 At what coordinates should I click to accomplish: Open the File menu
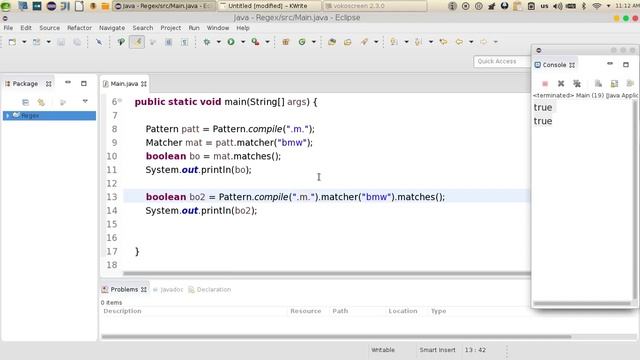8,28
